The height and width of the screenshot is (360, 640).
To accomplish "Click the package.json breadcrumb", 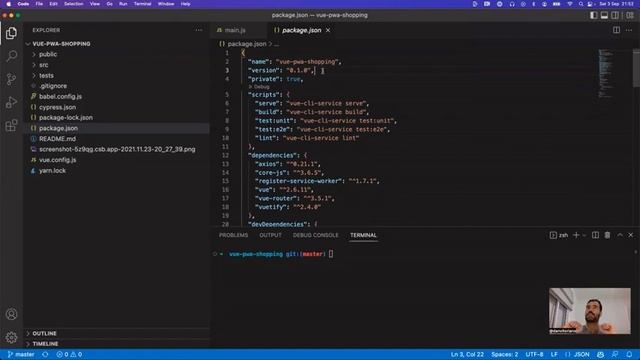I will pyautogui.click(x=247, y=44).
